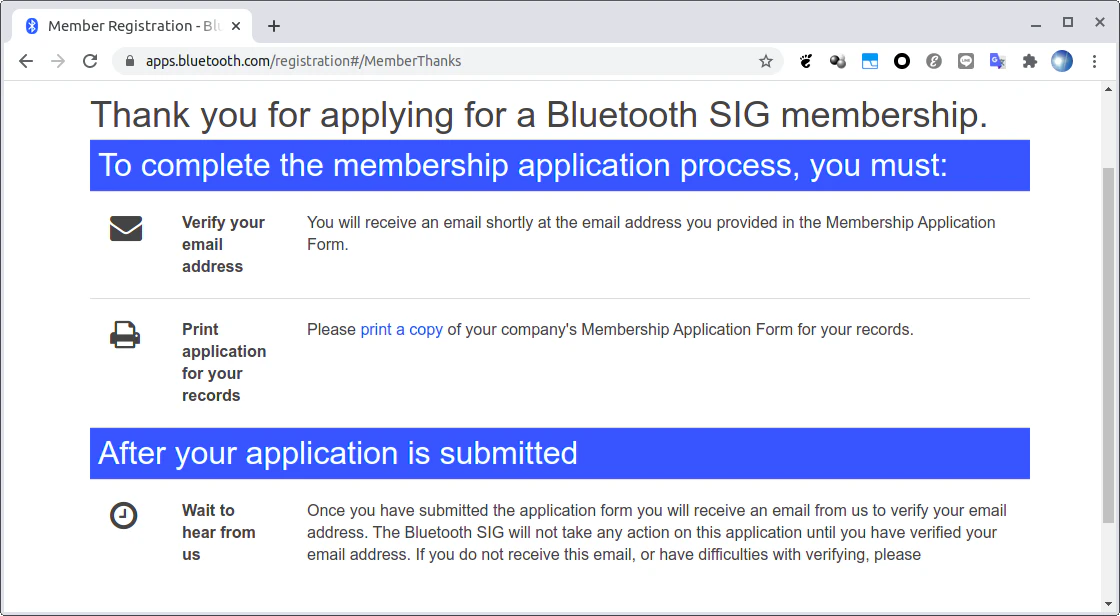The height and width of the screenshot is (616, 1120).
Task: Open the Chrome three-dot menu
Action: (x=1094, y=61)
